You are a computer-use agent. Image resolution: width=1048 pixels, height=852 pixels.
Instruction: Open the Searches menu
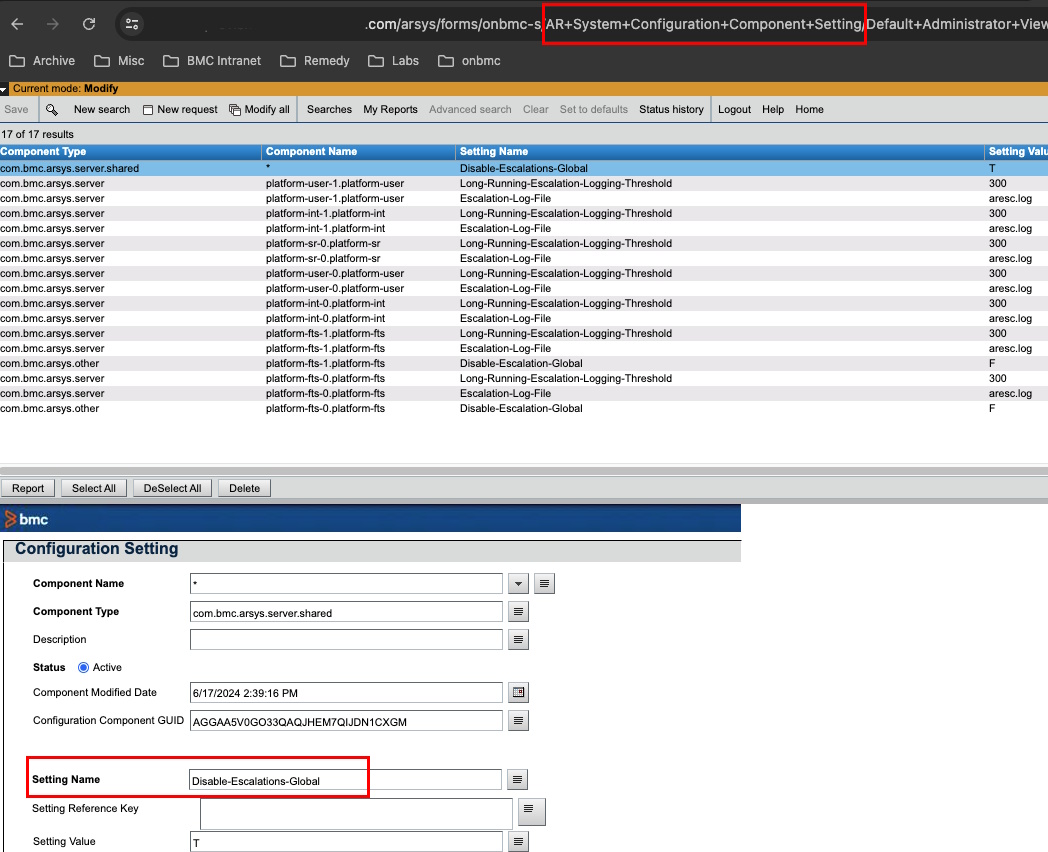(329, 110)
